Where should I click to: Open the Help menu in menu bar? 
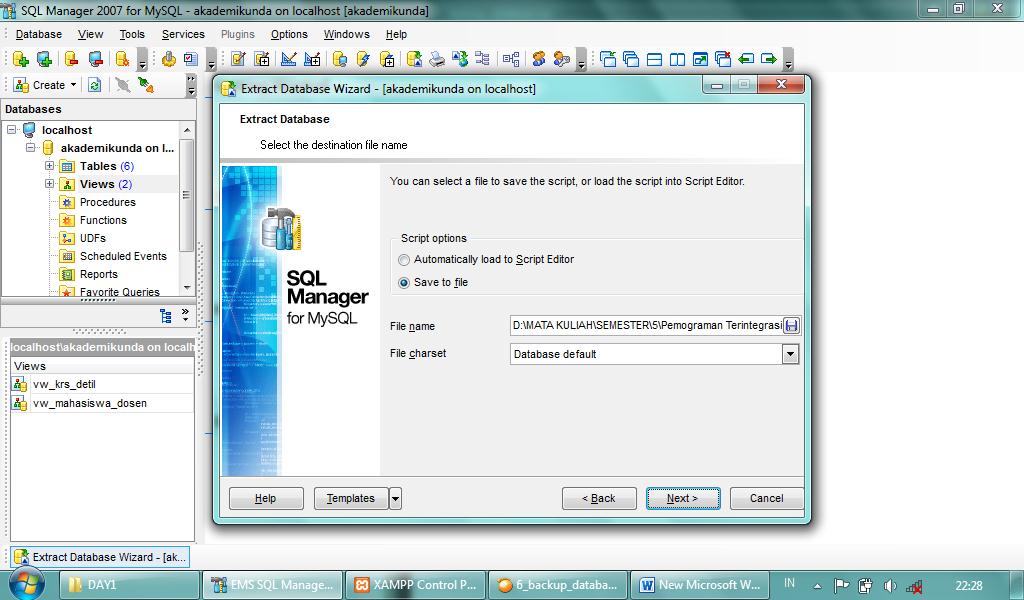click(396, 34)
